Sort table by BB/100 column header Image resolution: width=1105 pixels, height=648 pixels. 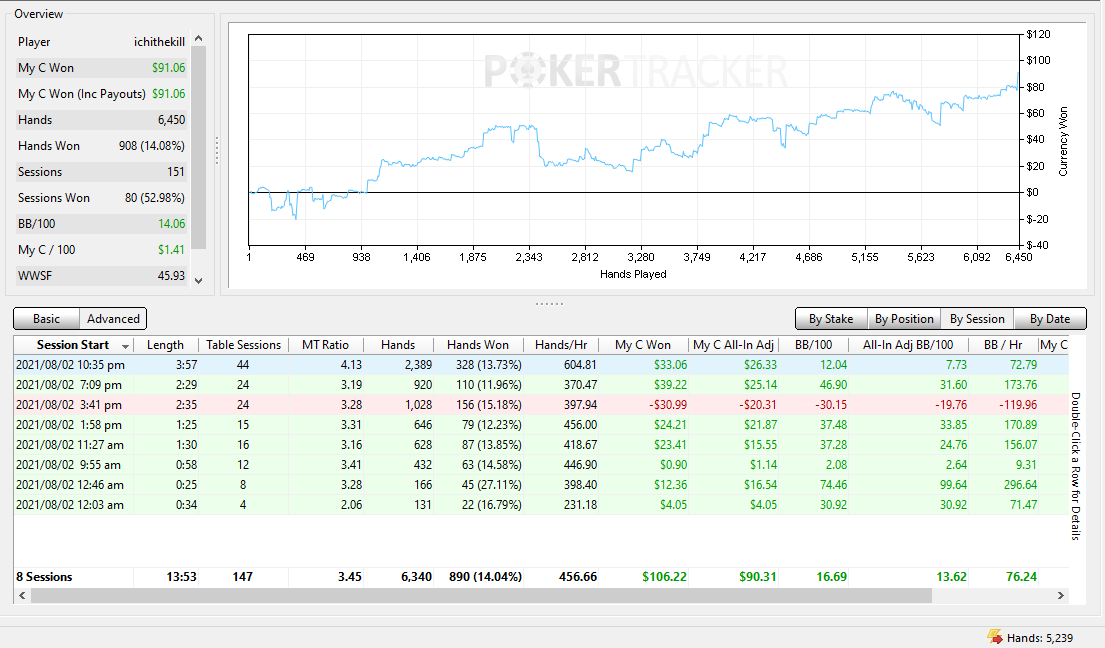point(813,345)
